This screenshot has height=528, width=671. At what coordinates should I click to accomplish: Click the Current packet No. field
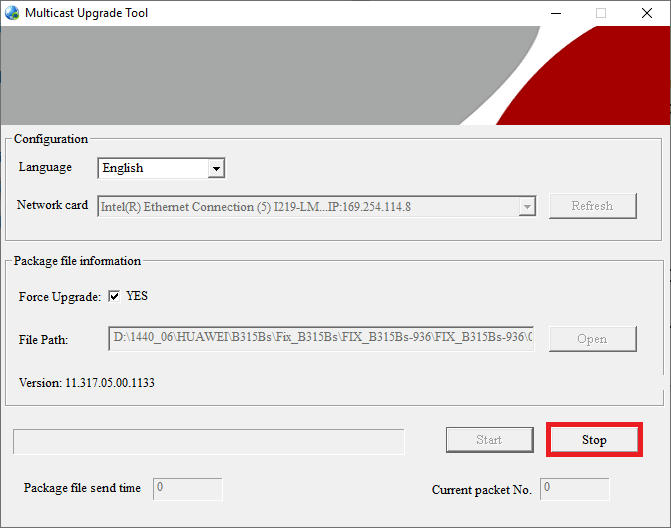tap(575, 489)
